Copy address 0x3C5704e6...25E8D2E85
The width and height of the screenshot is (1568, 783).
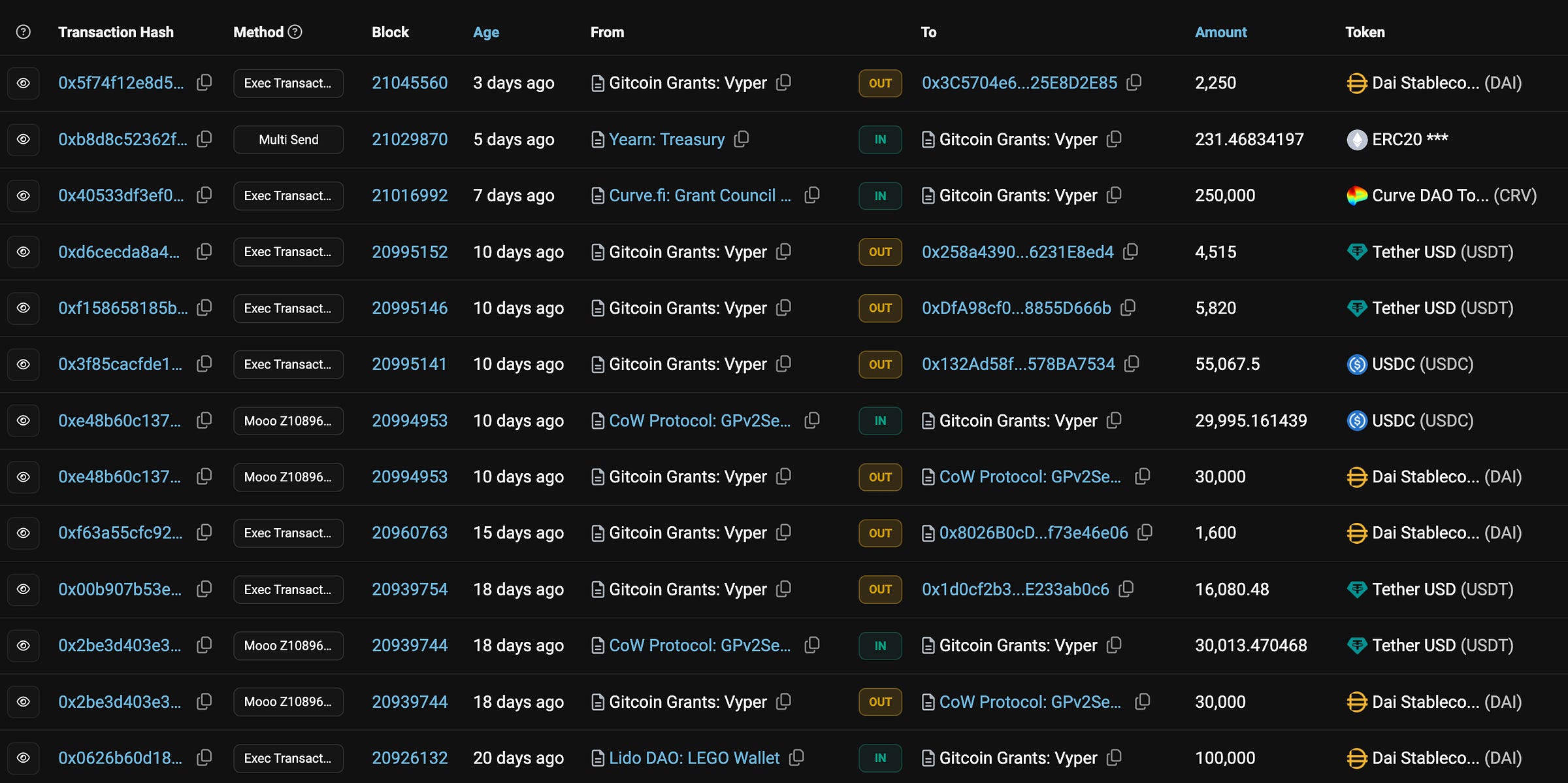click(1134, 82)
